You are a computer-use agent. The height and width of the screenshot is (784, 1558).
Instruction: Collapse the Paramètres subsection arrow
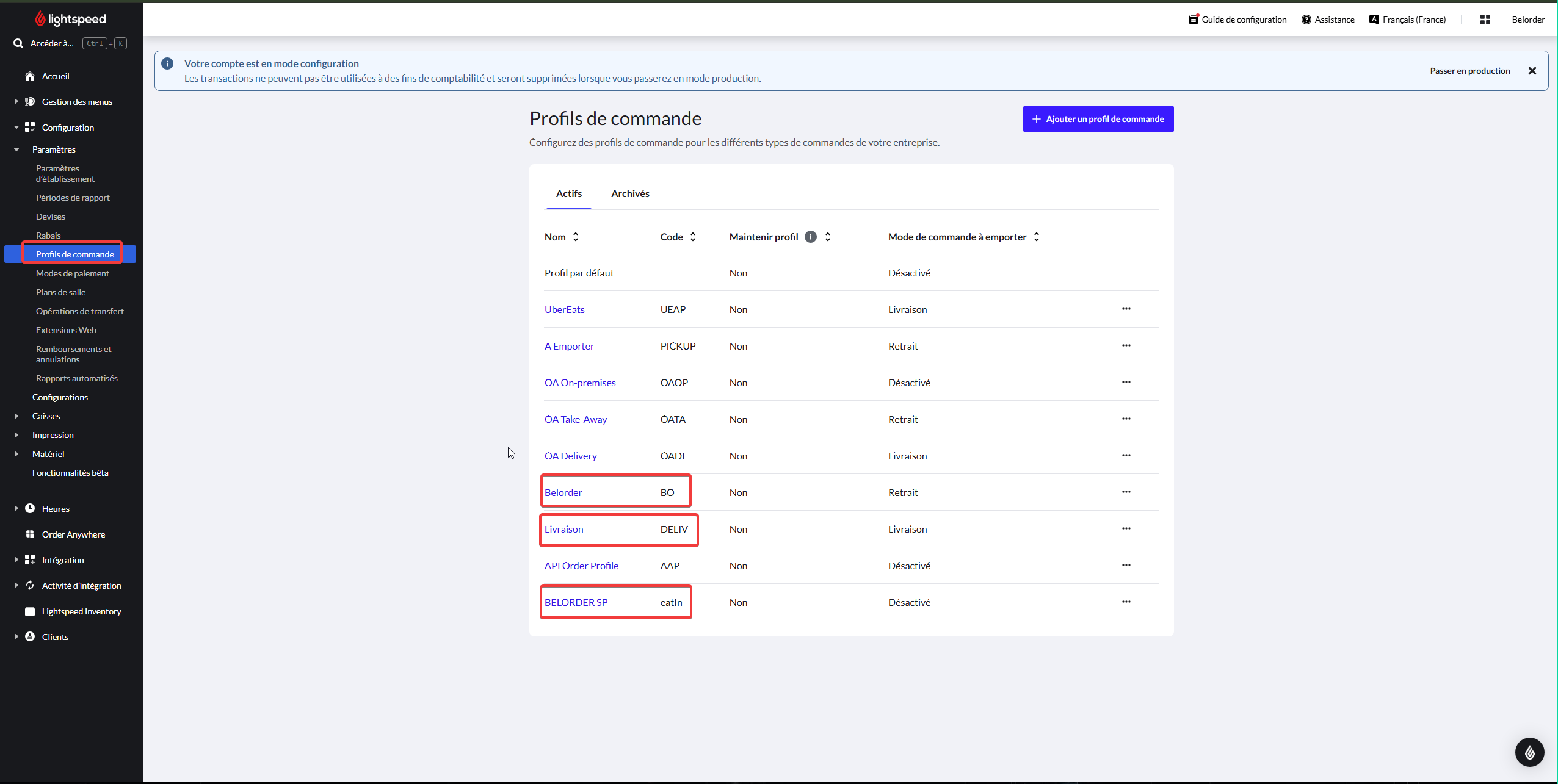[x=16, y=149]
